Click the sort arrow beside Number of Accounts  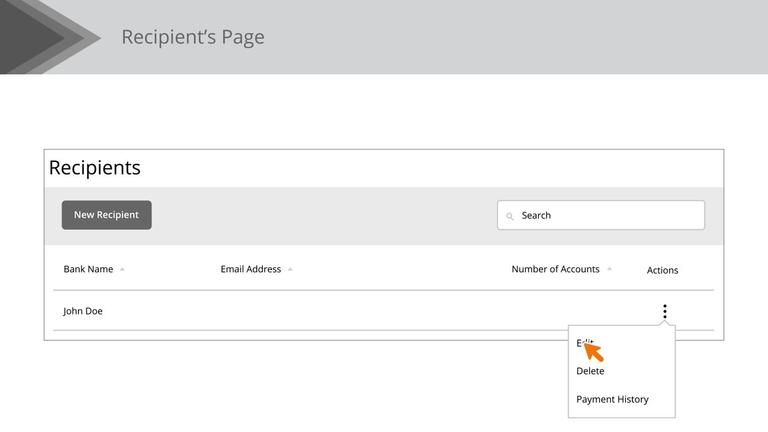pos(609,270)
